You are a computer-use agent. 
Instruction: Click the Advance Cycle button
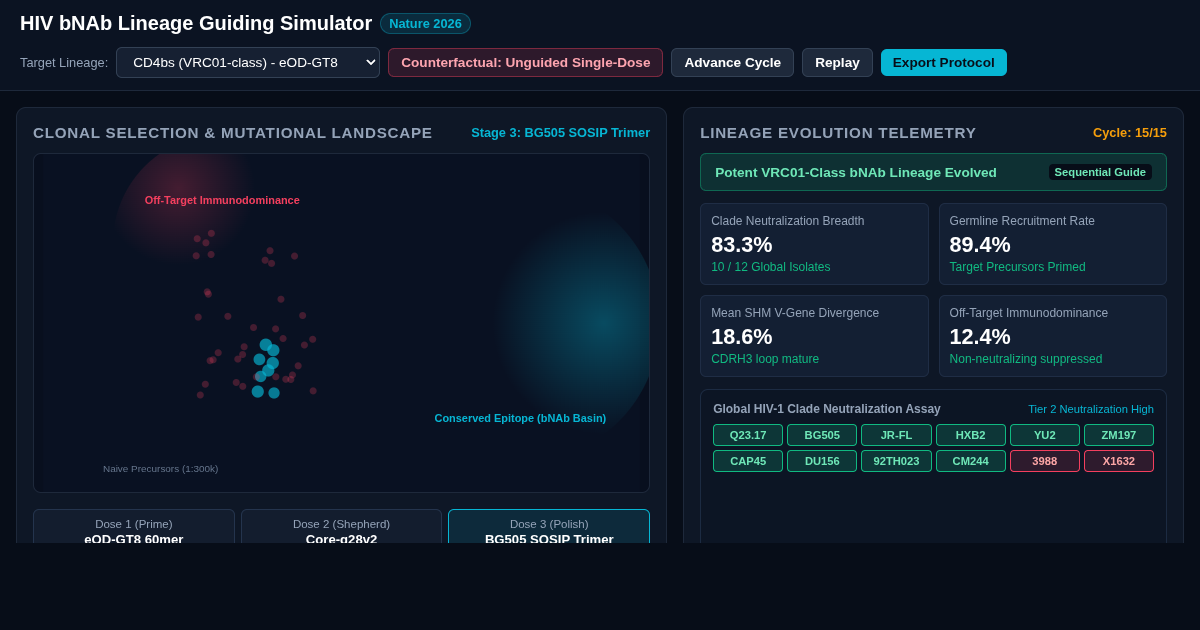coord(732,62)
